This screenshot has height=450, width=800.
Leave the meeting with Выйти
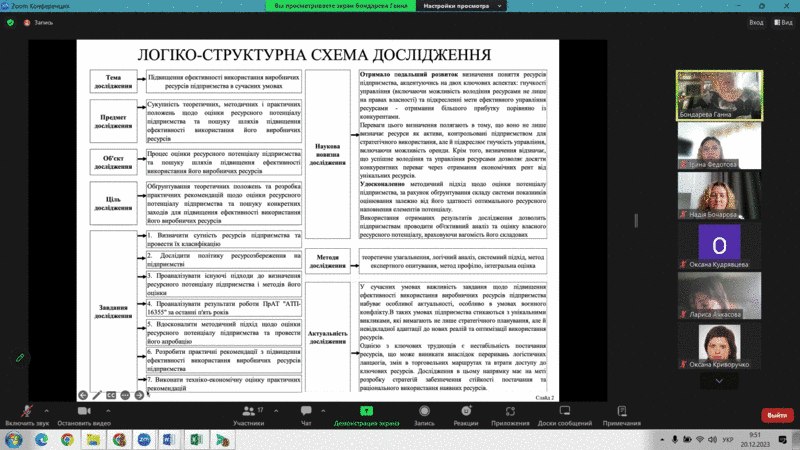coord(777,415)
